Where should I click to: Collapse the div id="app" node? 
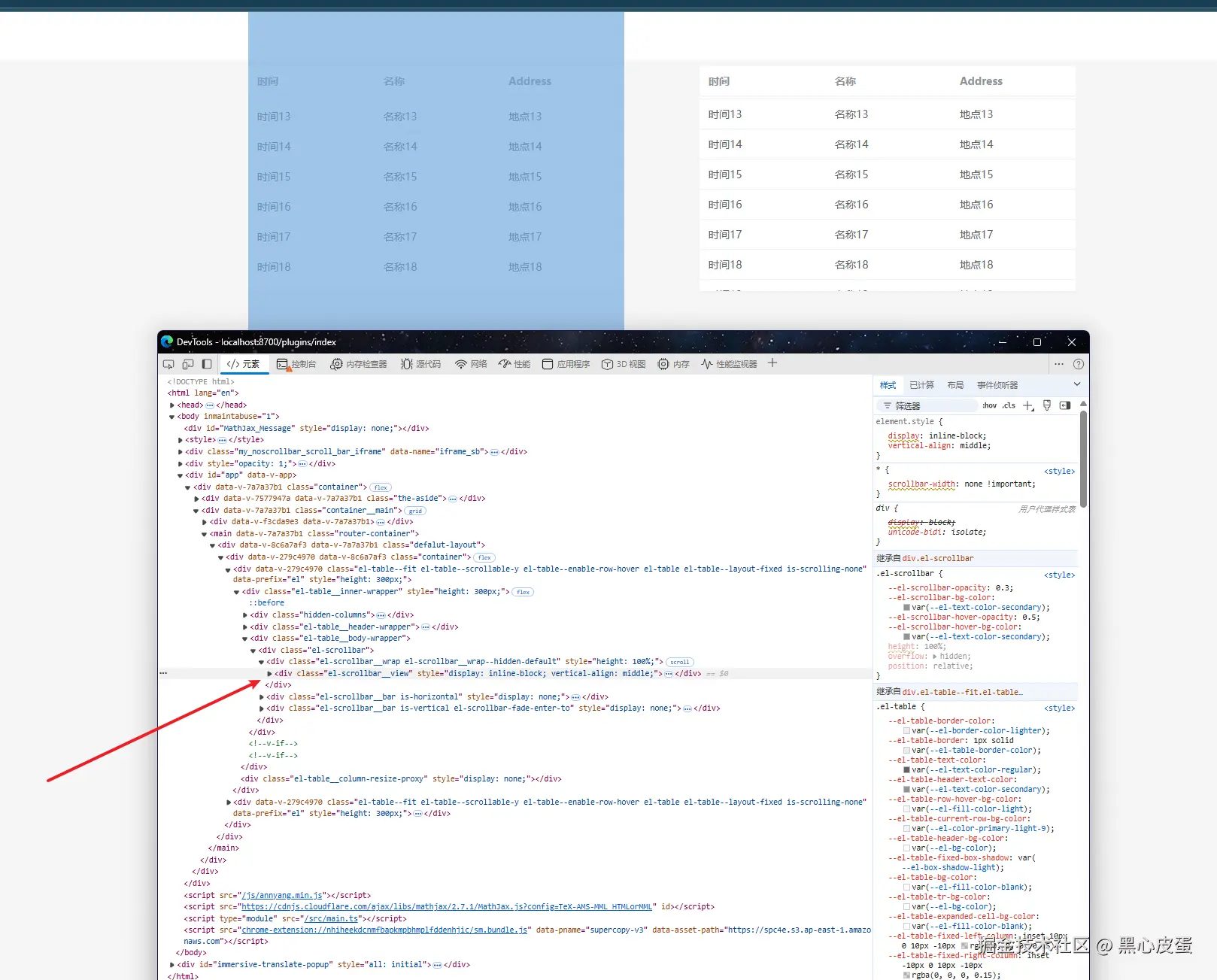[x=181, y=475]
